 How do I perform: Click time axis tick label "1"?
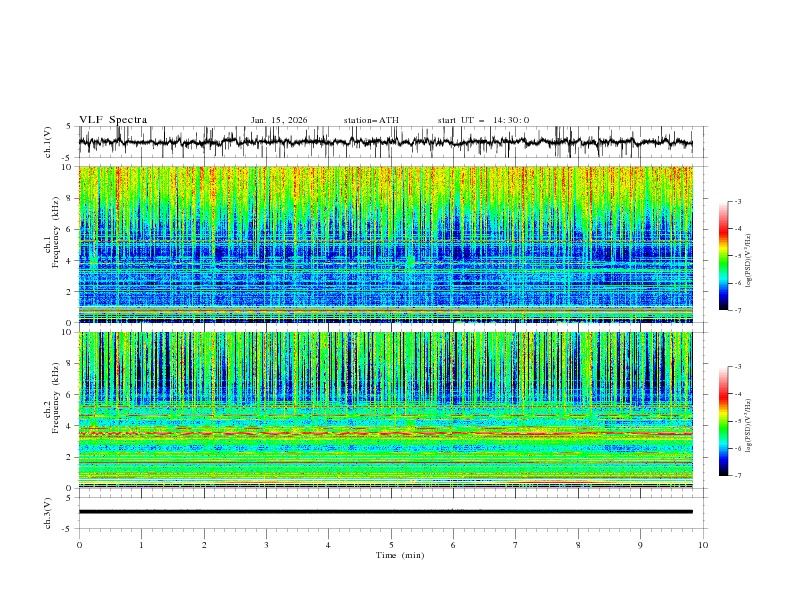[x=141, y=545]
